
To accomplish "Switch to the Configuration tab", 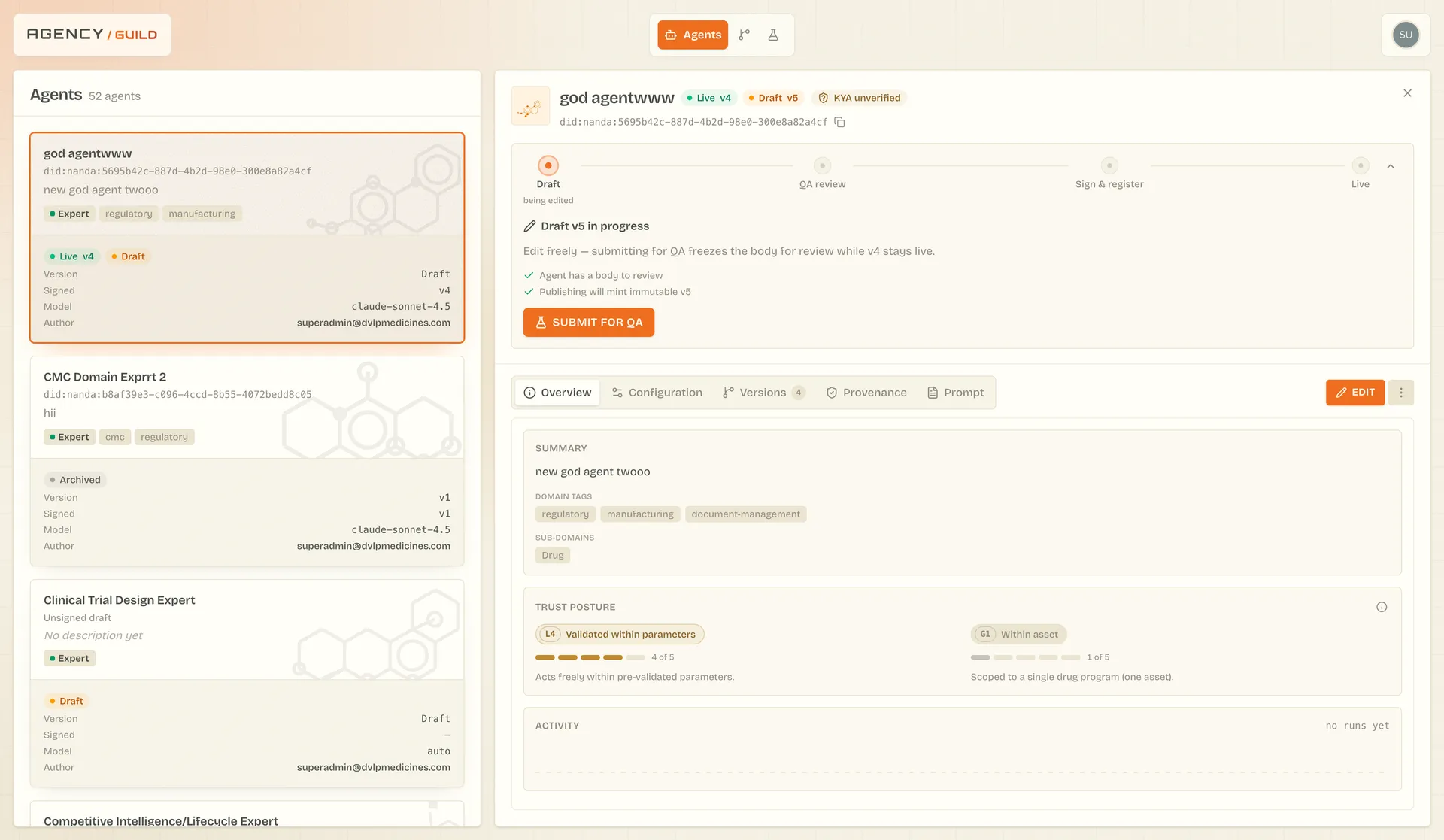I will (x=657, y=393).
